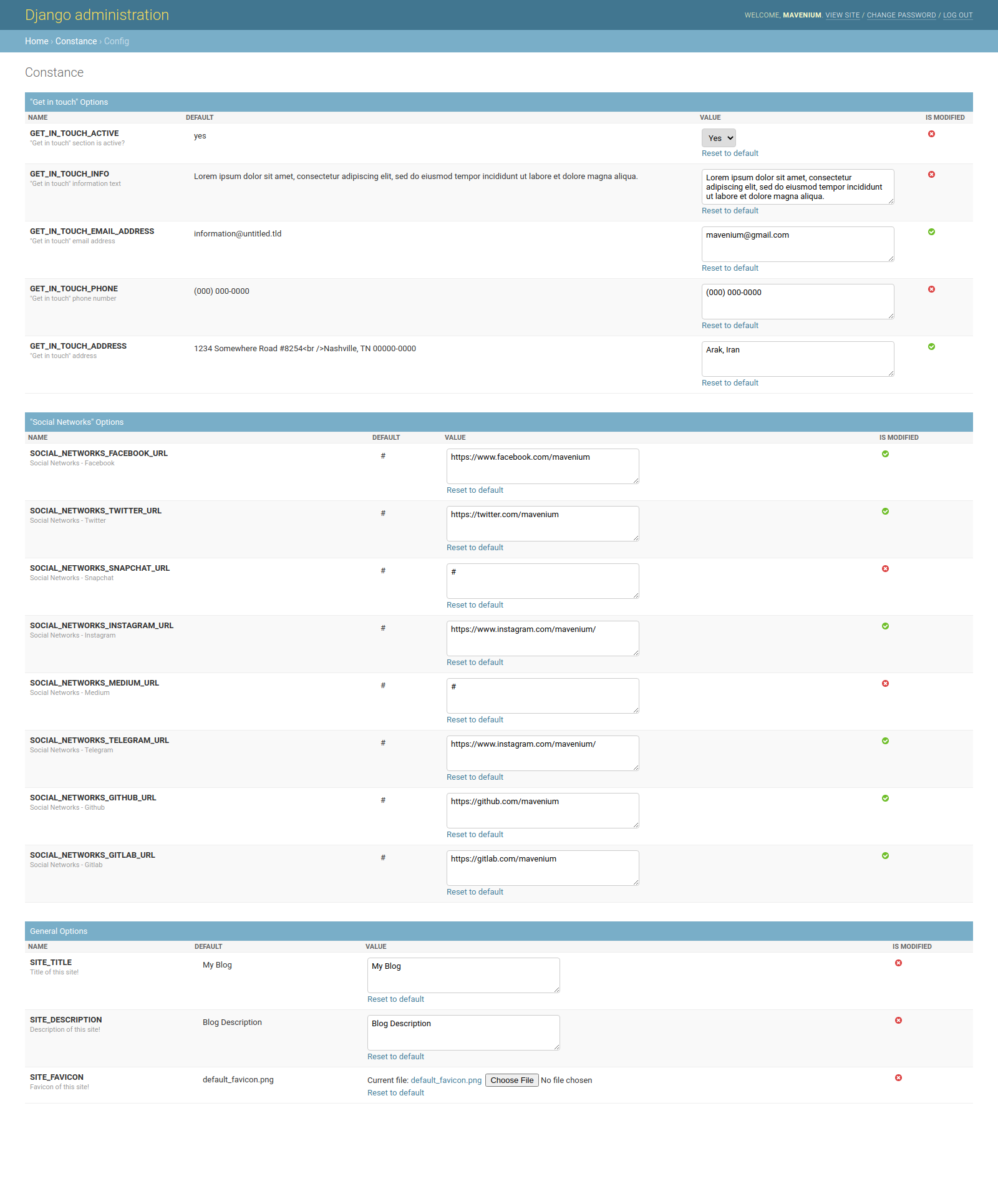The image size is (998, 1204).
Task: Click red not-modified icon for Snapchat URL
Action: tap(885, 569)
